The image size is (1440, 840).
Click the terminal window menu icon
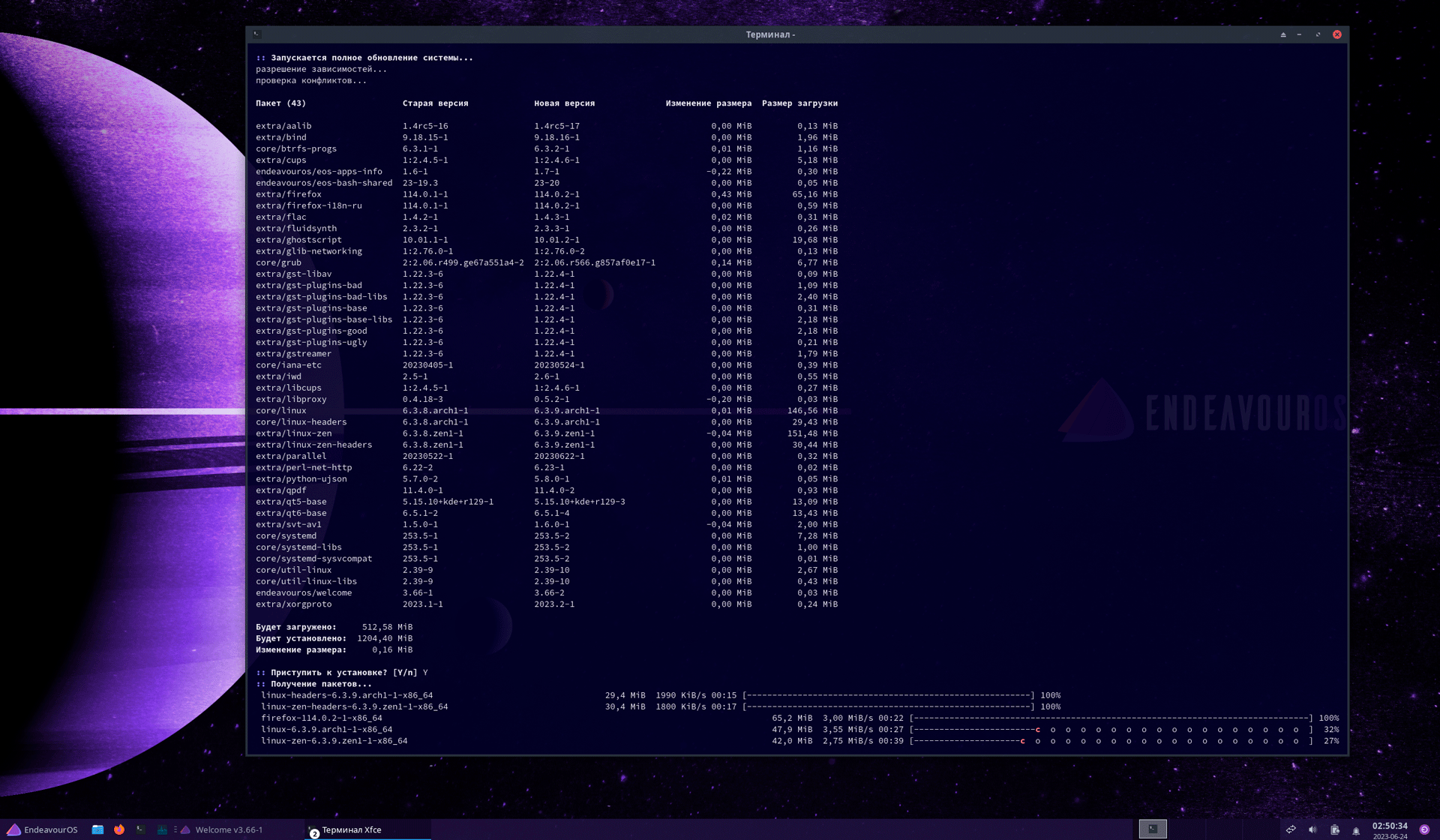click(x=256, y=34)
